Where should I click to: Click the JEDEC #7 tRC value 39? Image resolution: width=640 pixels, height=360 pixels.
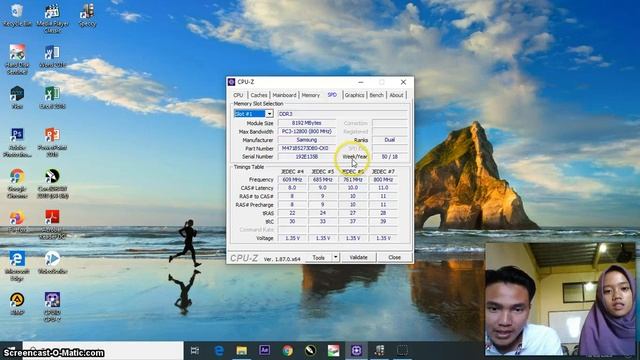pos(383,221)
